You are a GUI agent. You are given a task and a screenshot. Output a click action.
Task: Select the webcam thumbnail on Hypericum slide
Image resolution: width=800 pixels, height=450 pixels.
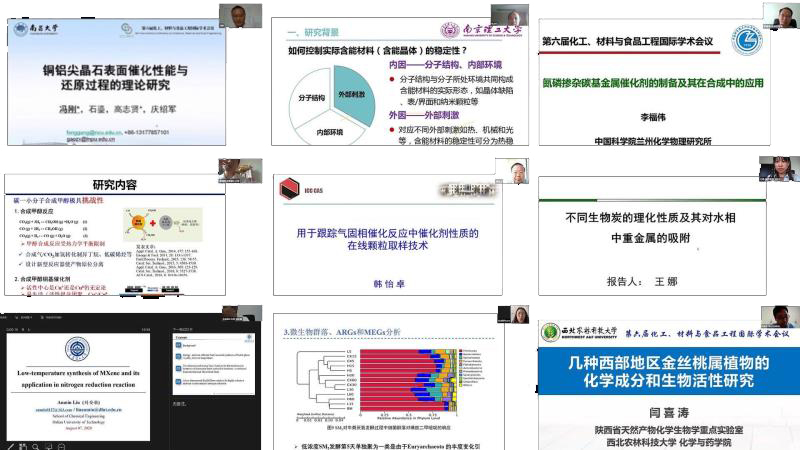click(776, 317)
